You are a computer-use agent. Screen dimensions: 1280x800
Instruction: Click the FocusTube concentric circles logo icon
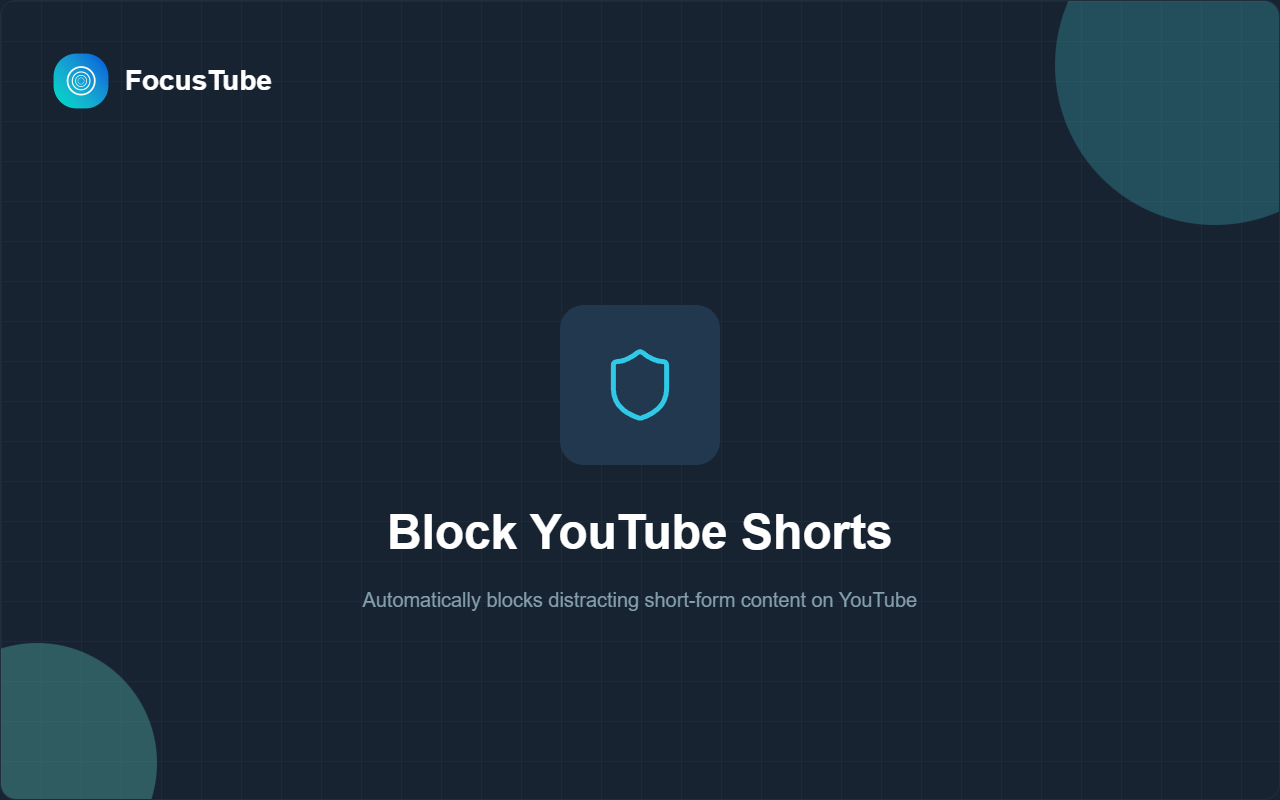(x=81, y=81)
